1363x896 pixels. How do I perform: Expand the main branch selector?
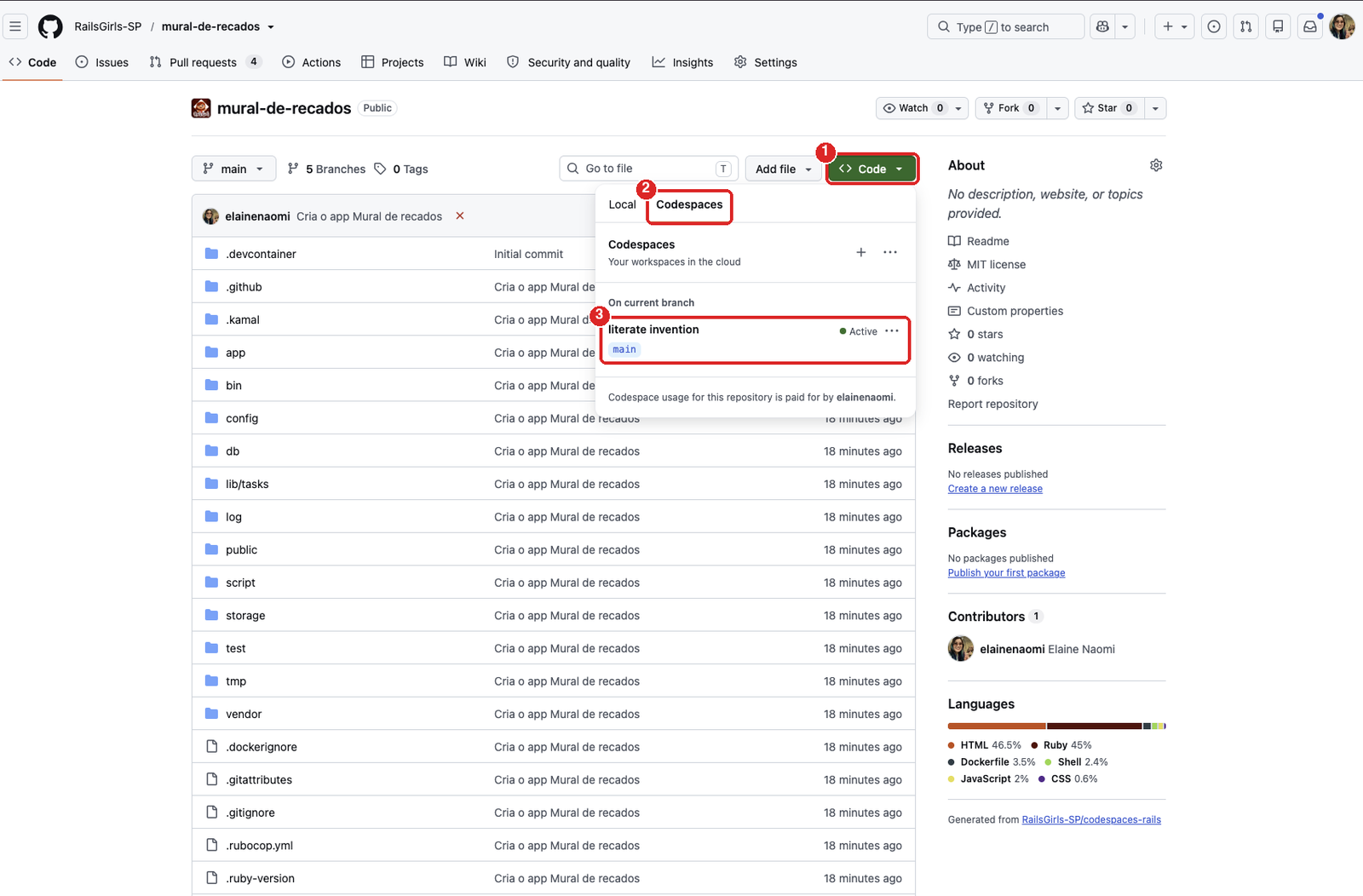tap(233, 169)
